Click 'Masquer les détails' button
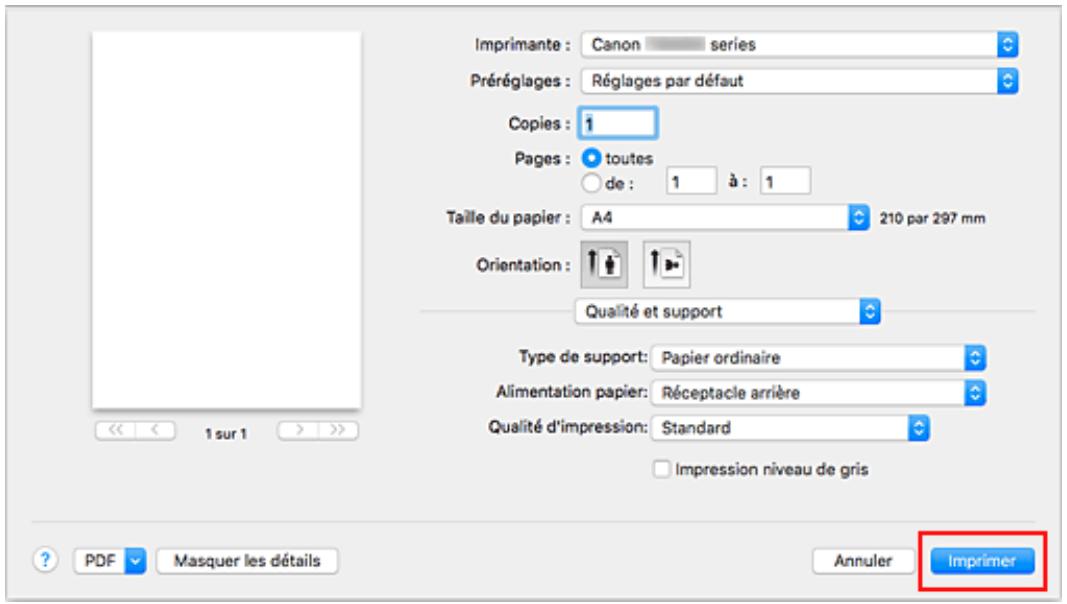1067x604 pixels. click(247, 561)
